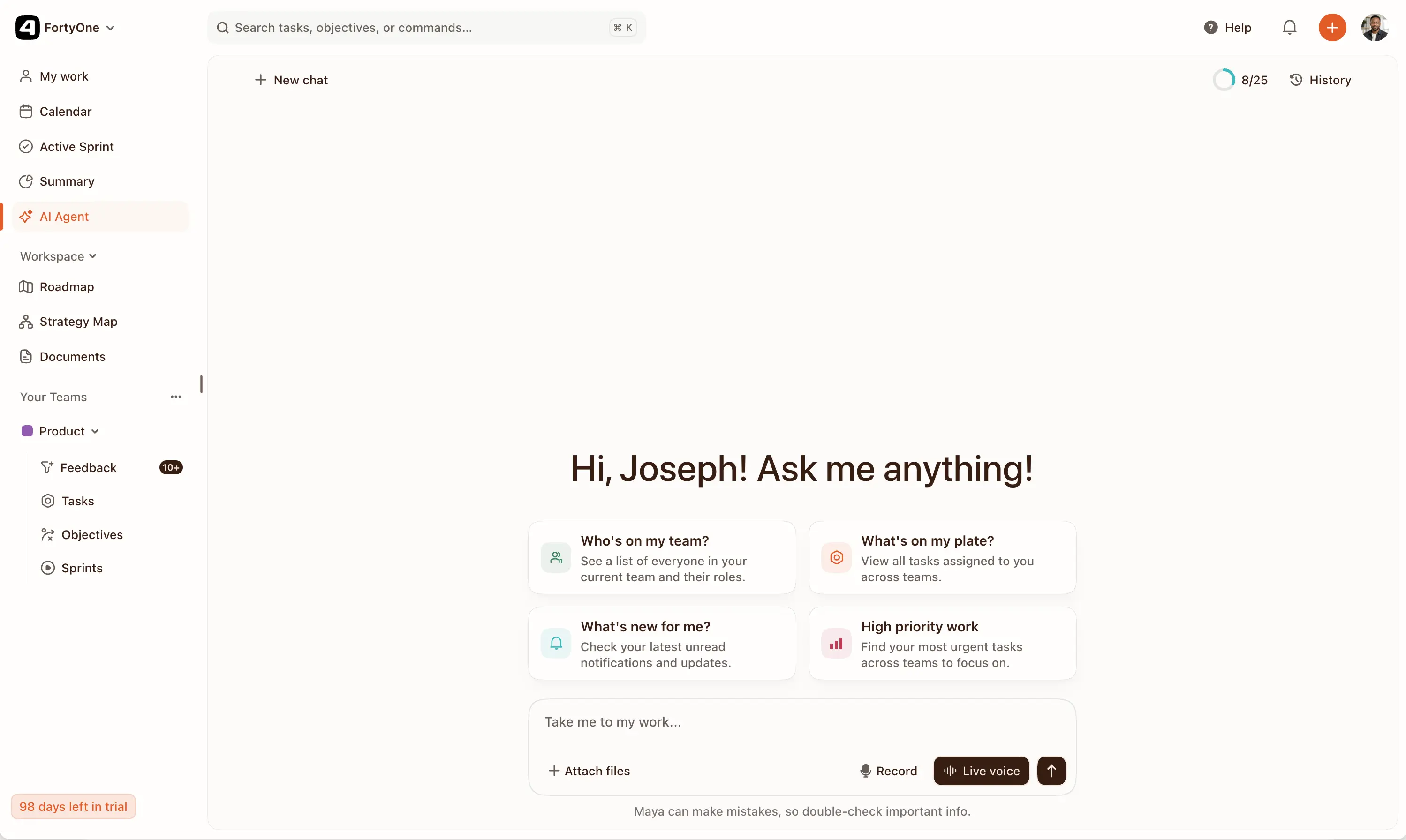
Task: Click the sidebar resize handle
Action: (202, 384)
